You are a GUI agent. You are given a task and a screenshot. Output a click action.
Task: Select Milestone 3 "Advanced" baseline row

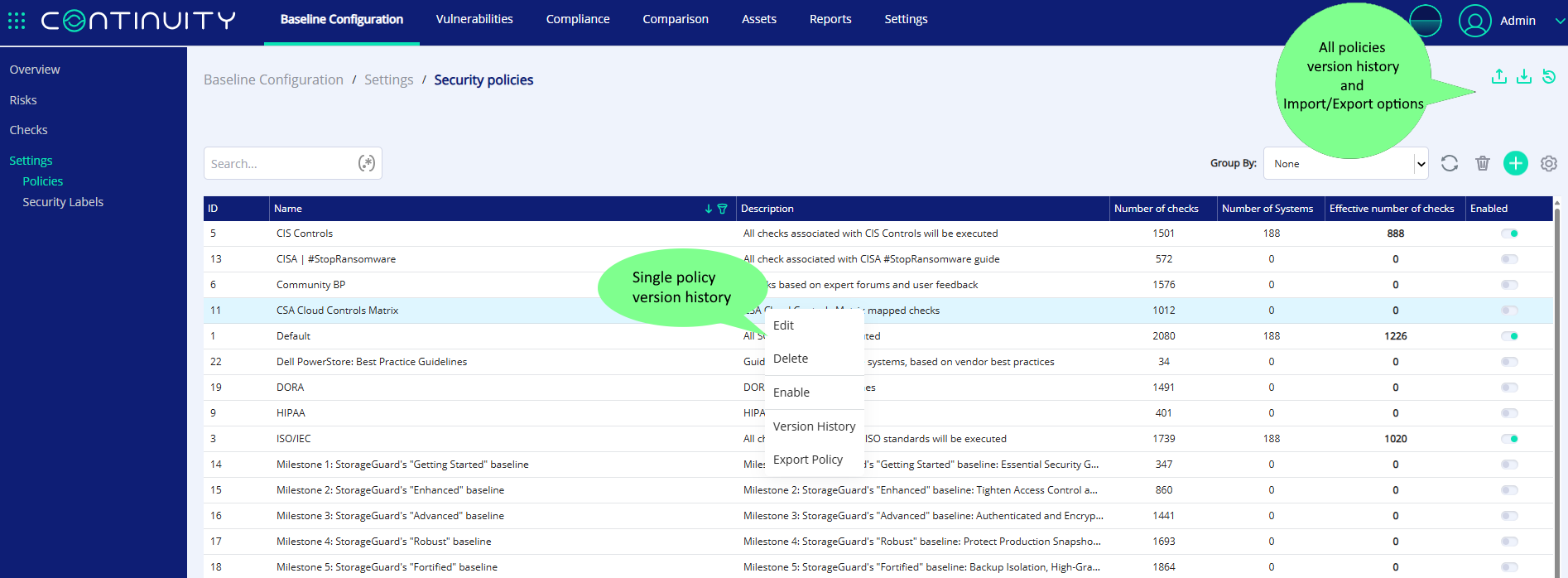coord(878,516)
